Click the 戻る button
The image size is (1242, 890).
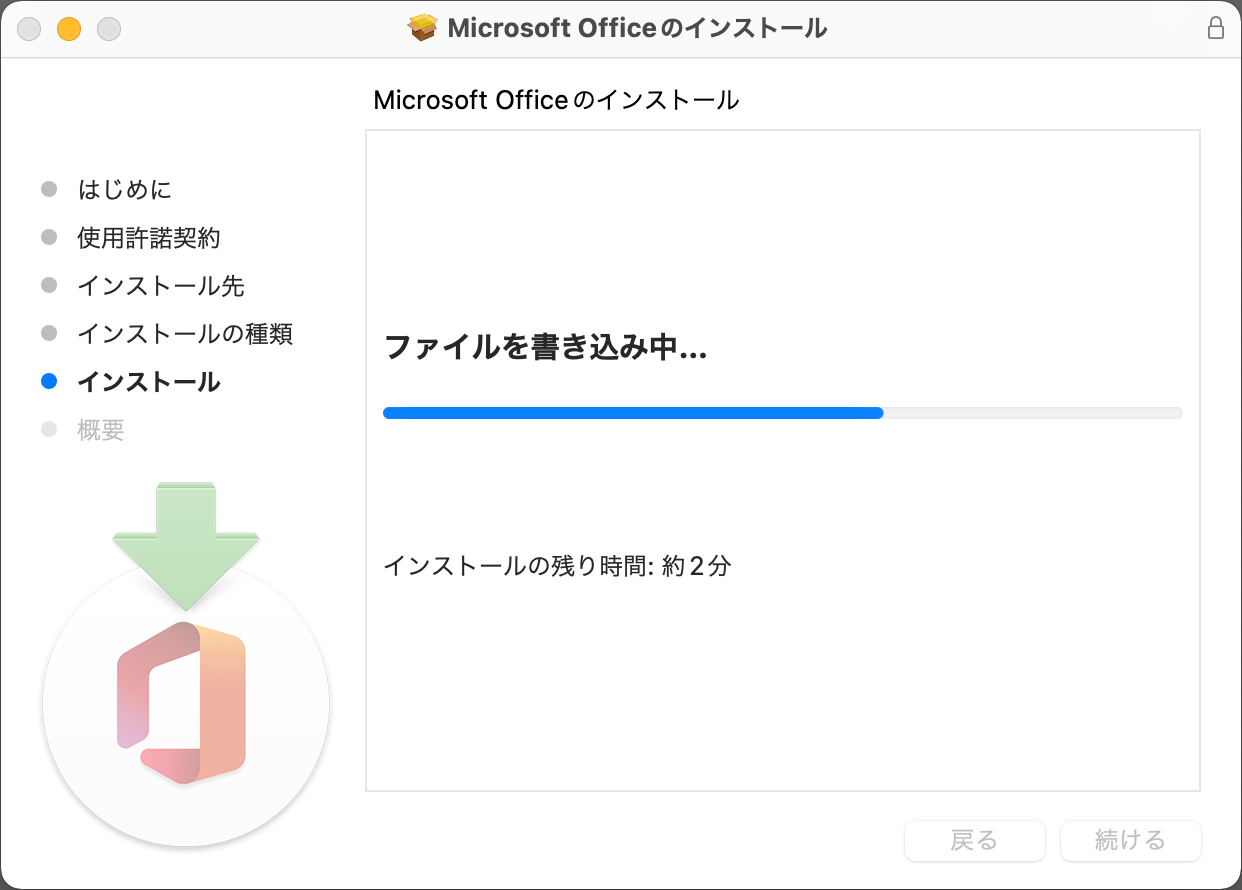pyautogui.click(x=974, y=841)
